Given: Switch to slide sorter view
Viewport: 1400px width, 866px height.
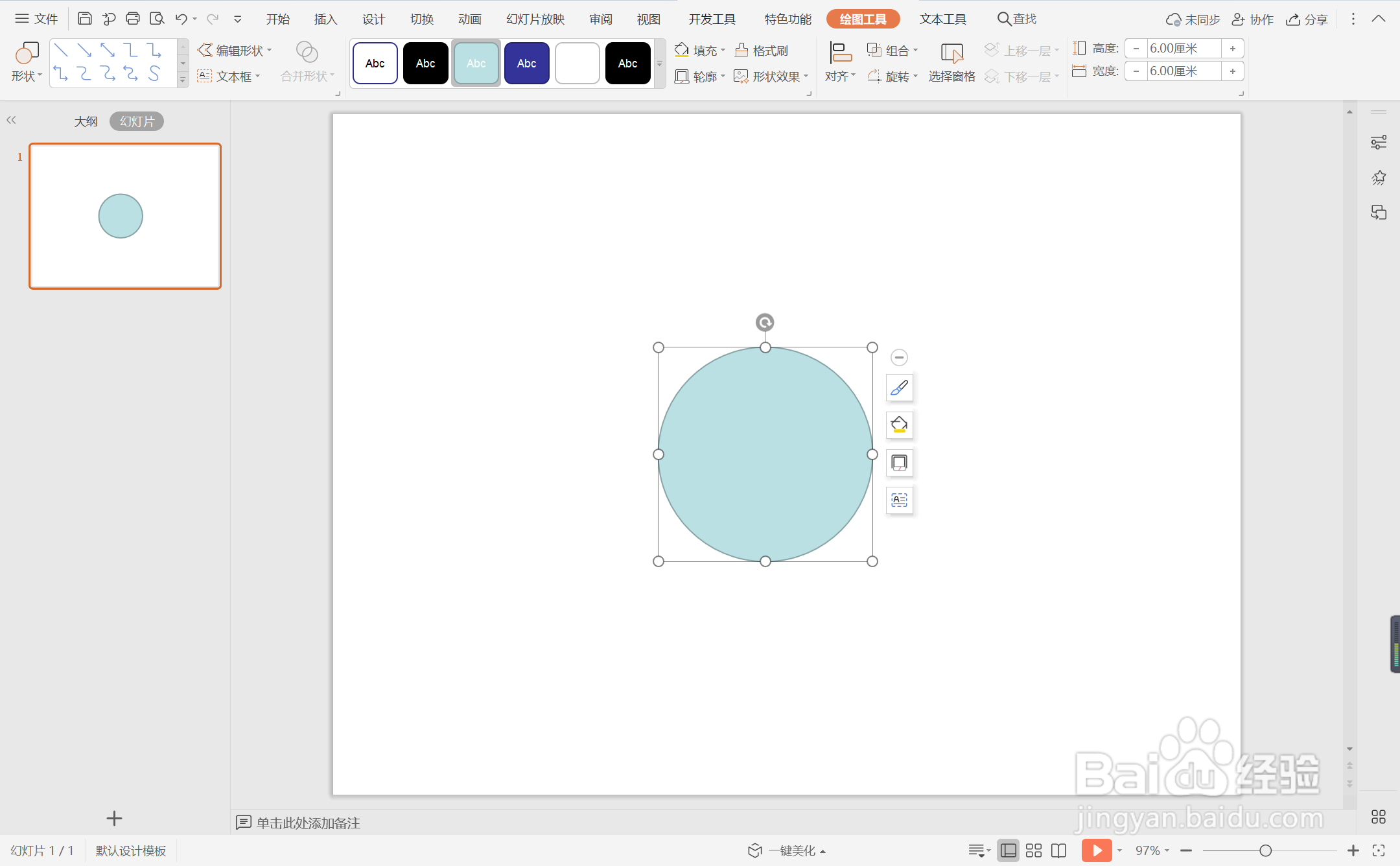Looking at the screenshot, I should coord(1034,850).
